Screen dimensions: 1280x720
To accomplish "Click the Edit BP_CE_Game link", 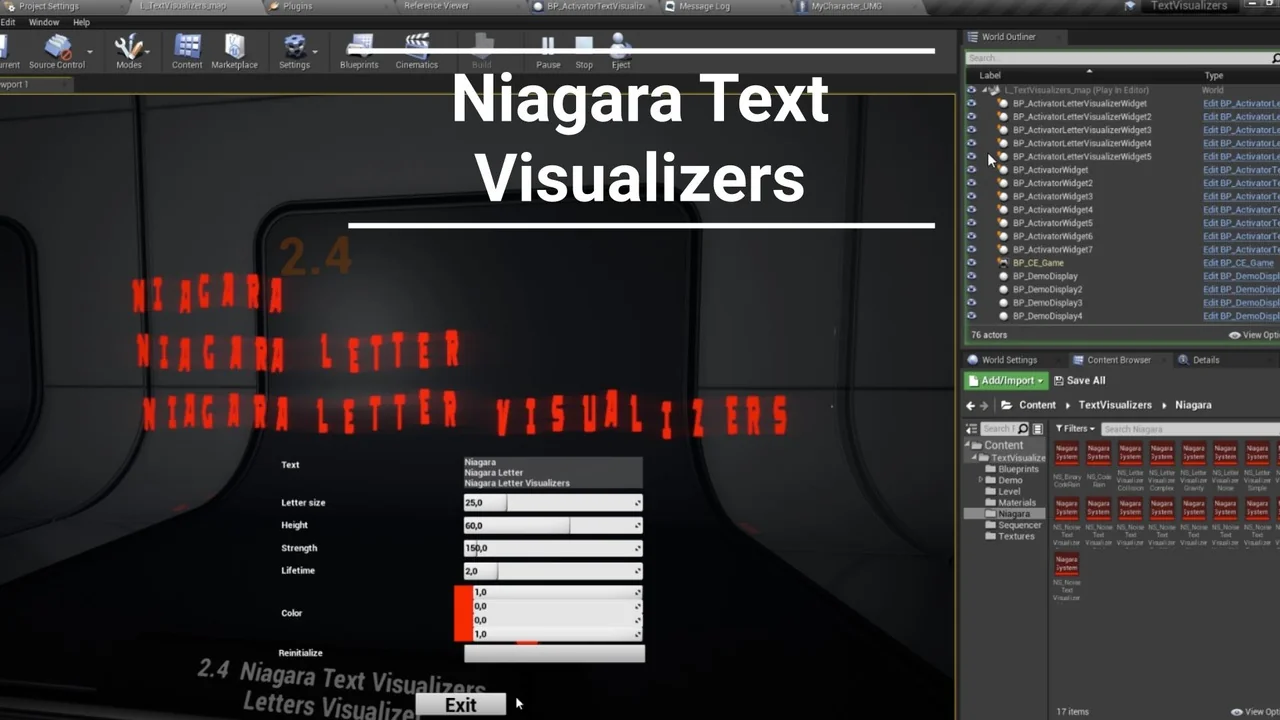I will [x=1239, y=263].
